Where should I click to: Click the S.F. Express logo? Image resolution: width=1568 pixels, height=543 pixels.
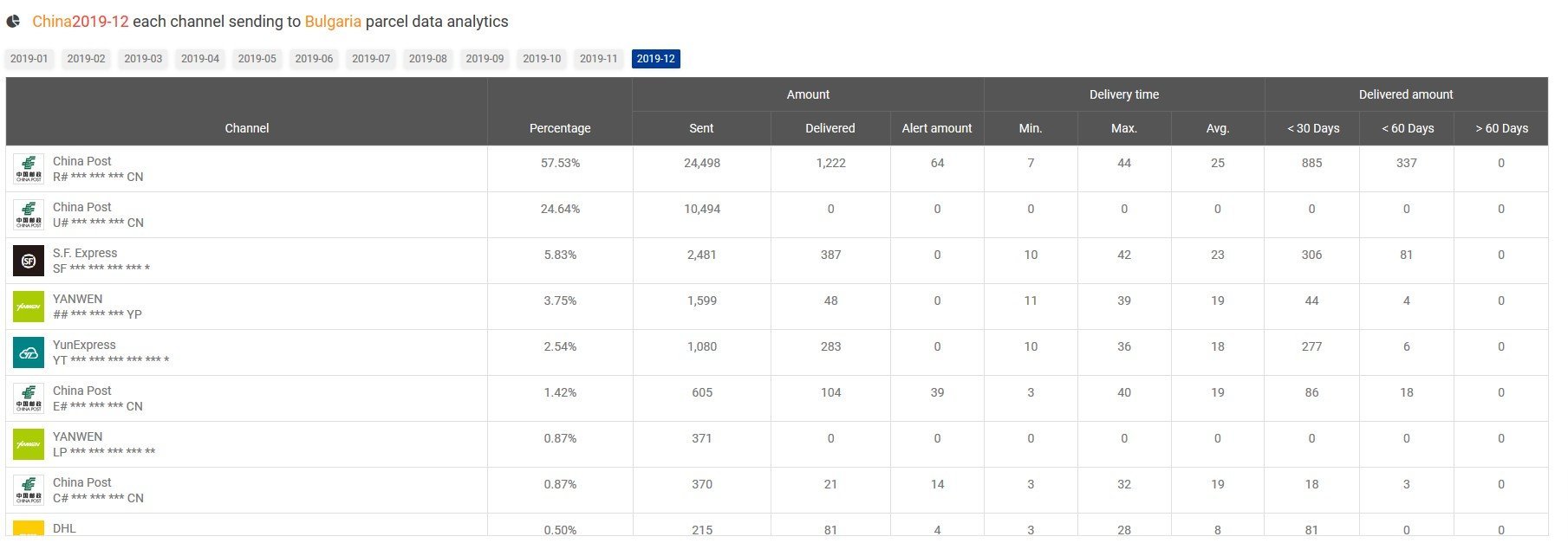coord(29,261)
